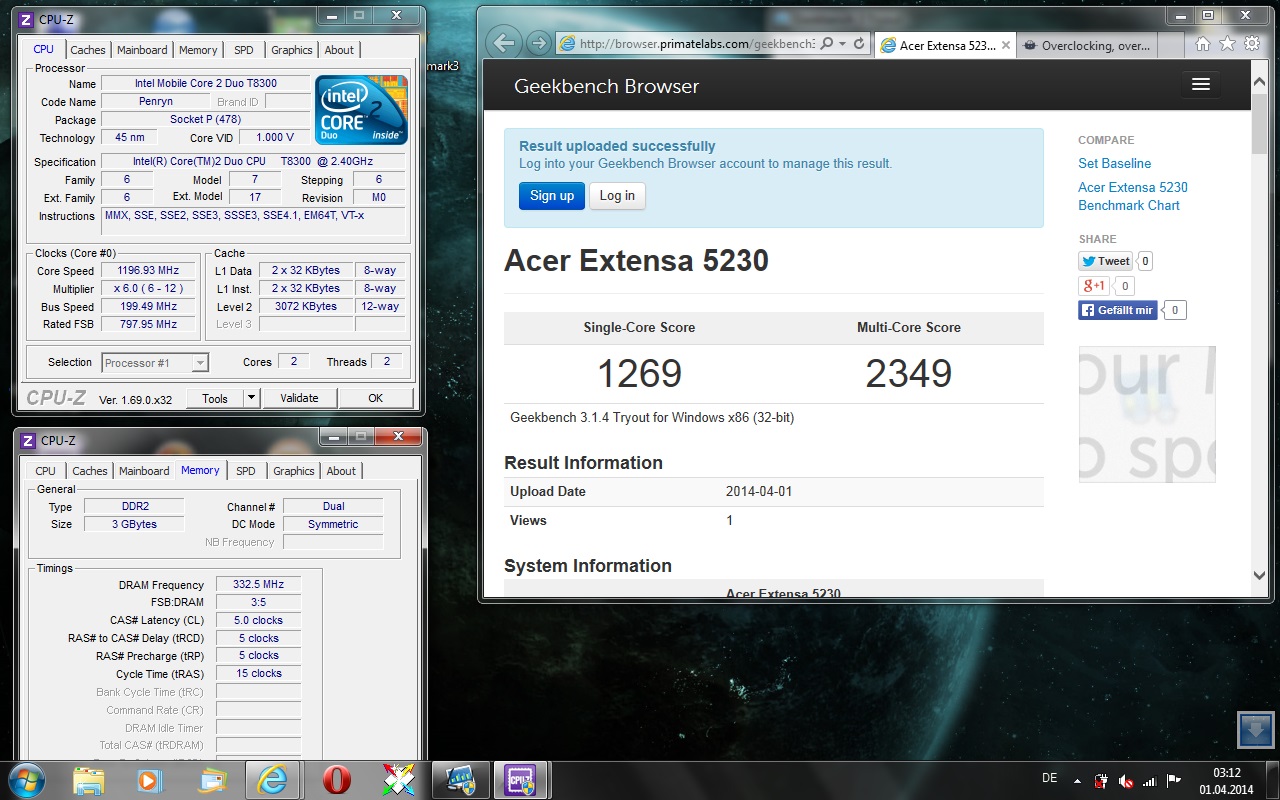Launch Opera browser from taskbar

tap(336, 779)
